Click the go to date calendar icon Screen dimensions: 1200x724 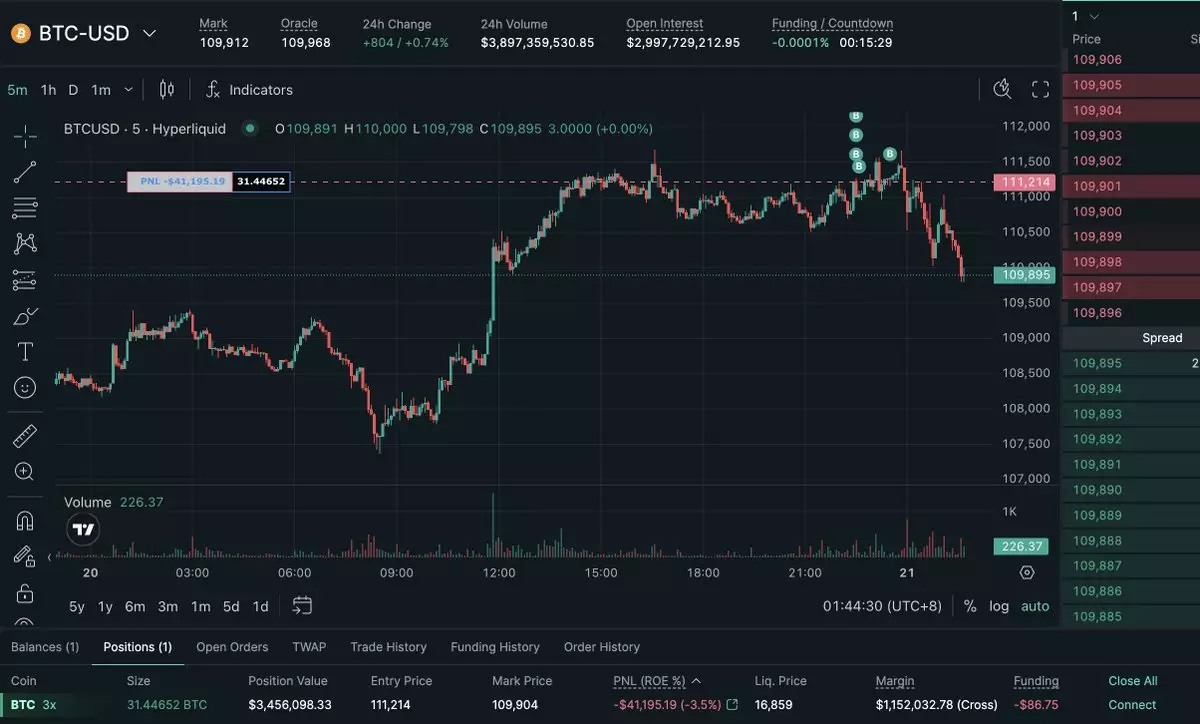(302, 606)
